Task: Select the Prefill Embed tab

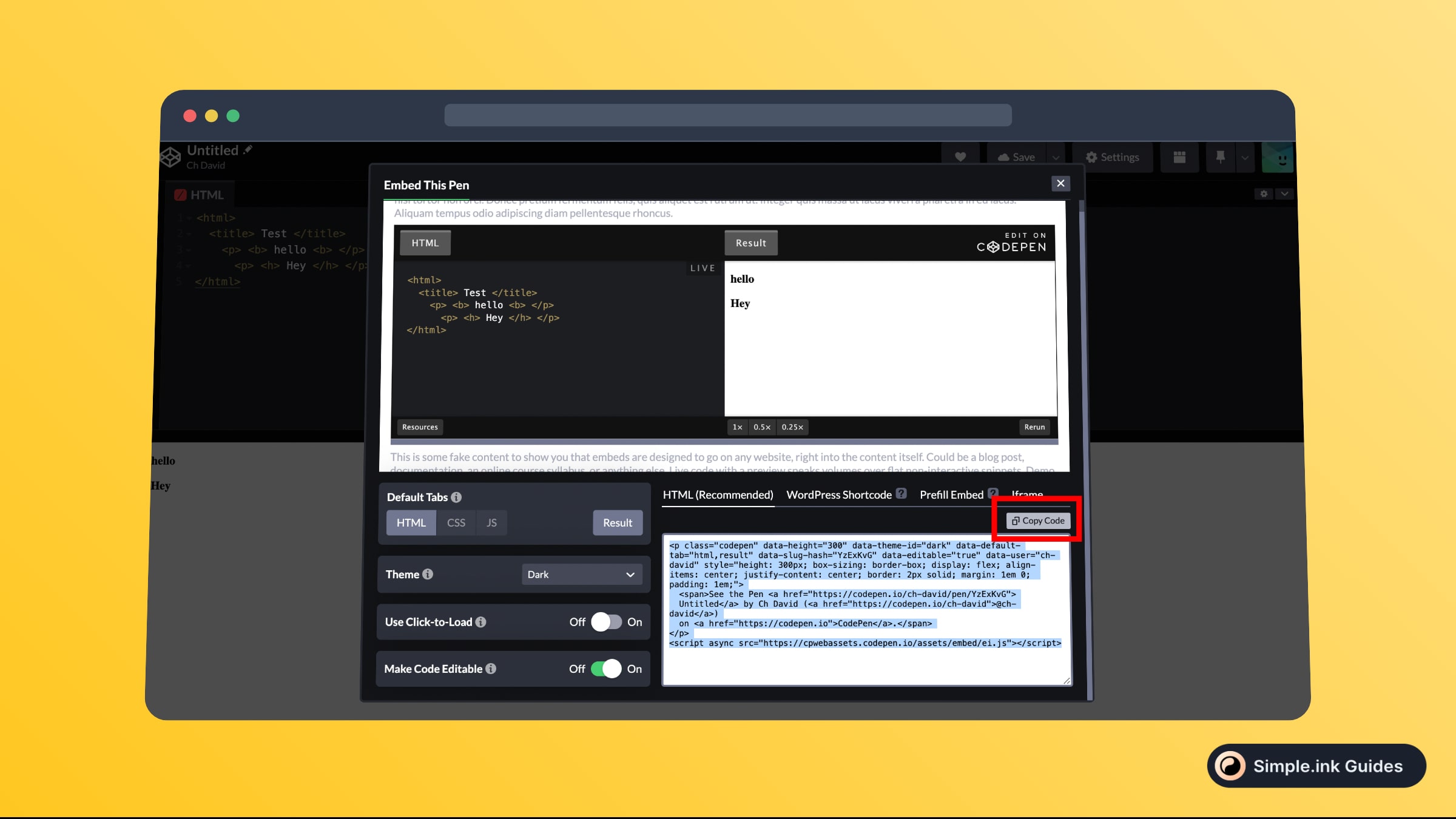Action: point(951,494)
